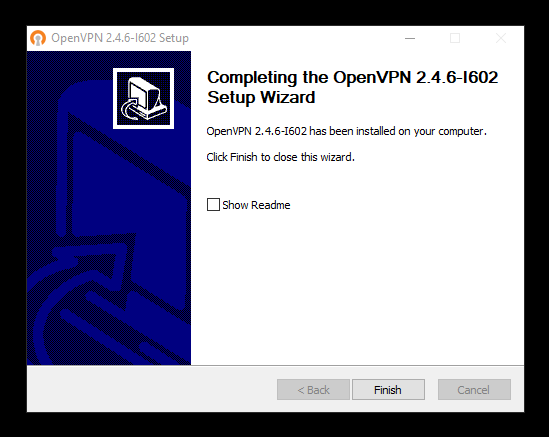Click the orange OpenVPN logo in title bar
549x437 pixels.
(38, 38)
